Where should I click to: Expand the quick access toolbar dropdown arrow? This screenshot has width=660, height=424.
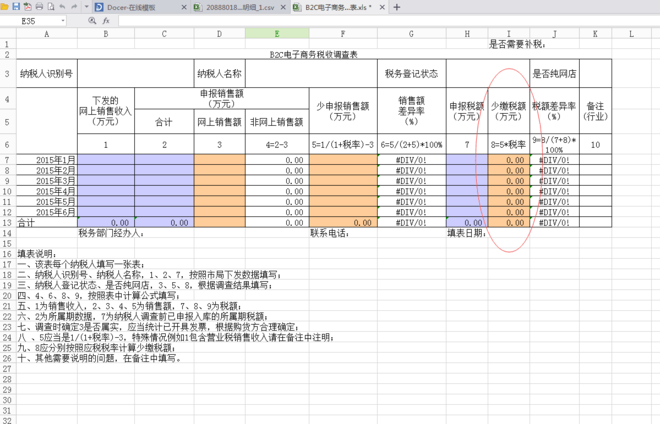(x=86, y=7)
